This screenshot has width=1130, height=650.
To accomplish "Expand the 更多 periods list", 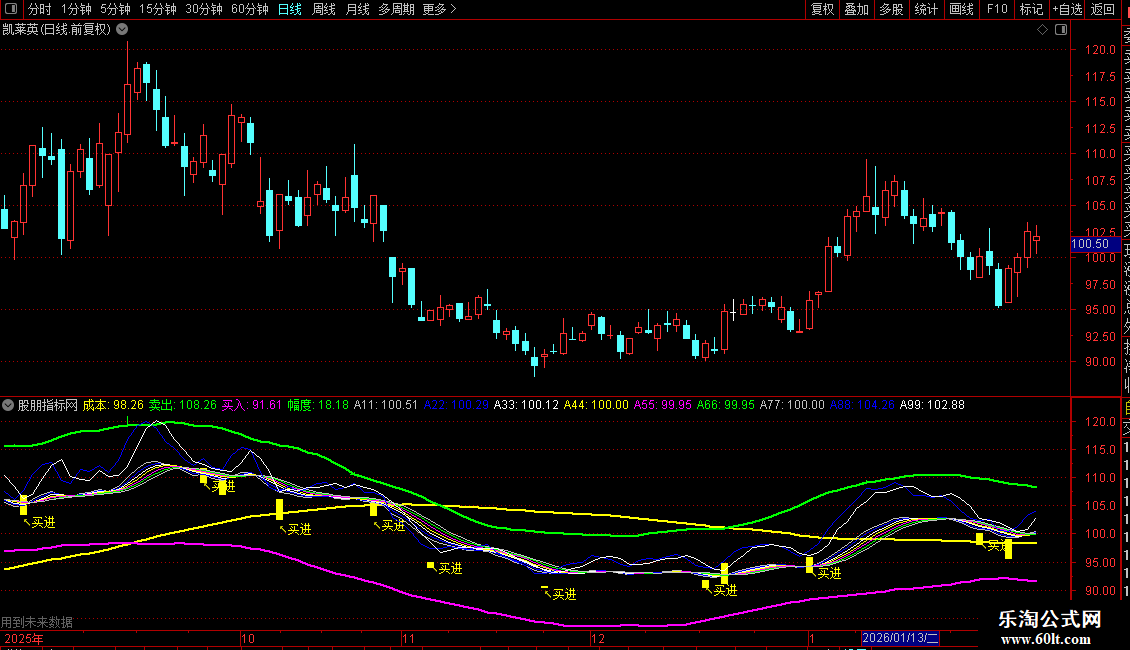I will click(x=439, y=9).
